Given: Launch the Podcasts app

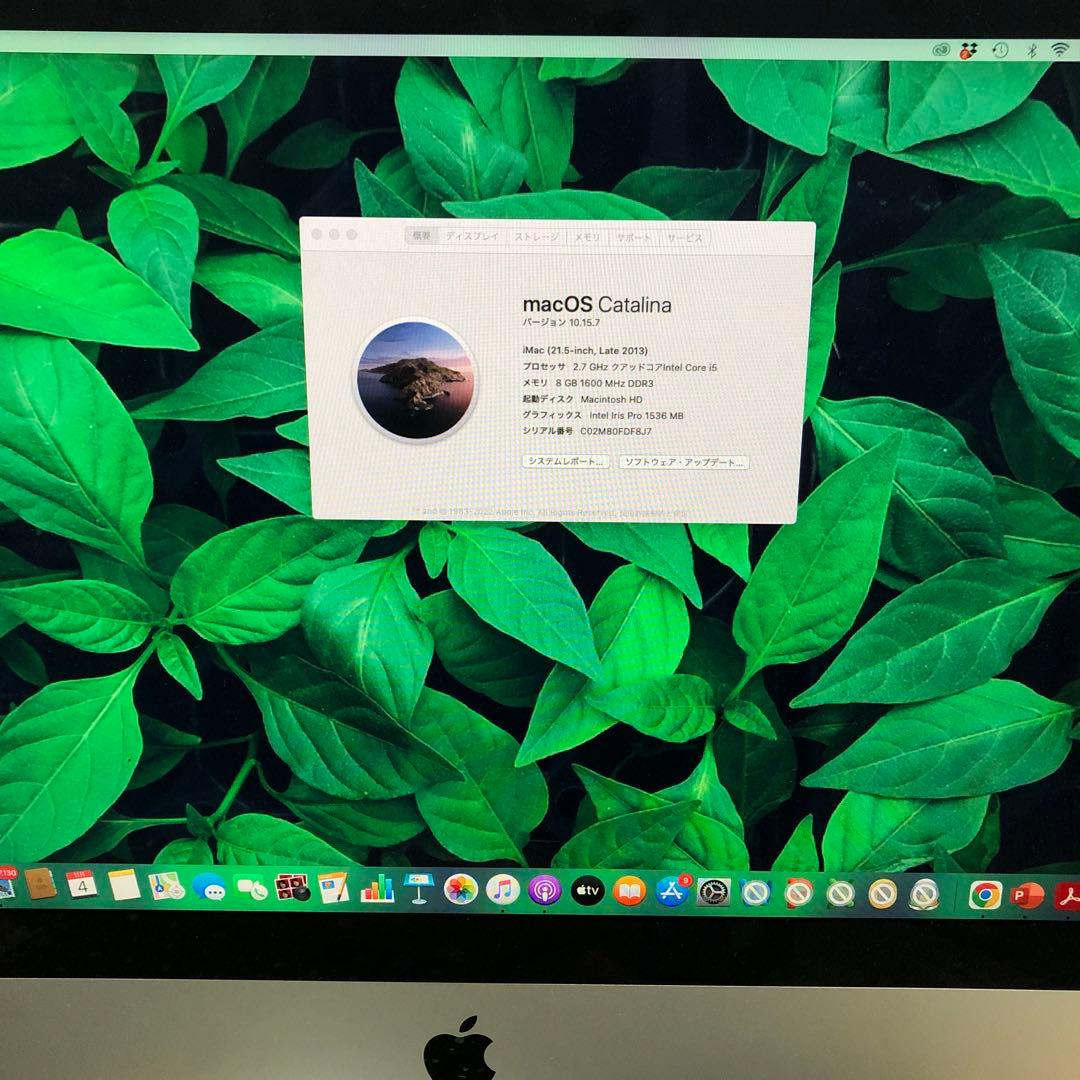Looking at the screenshot, I should point(544,889).
